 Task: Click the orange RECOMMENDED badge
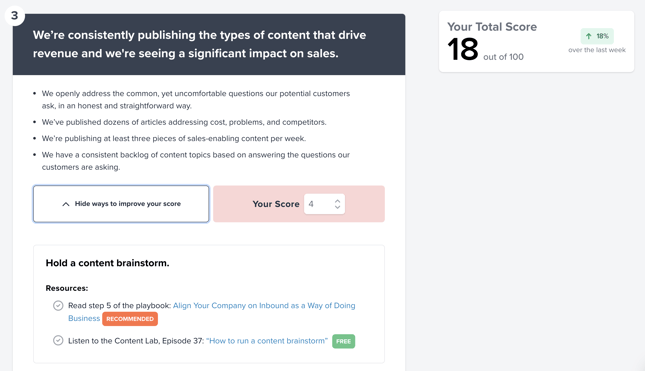coord(130,319)
